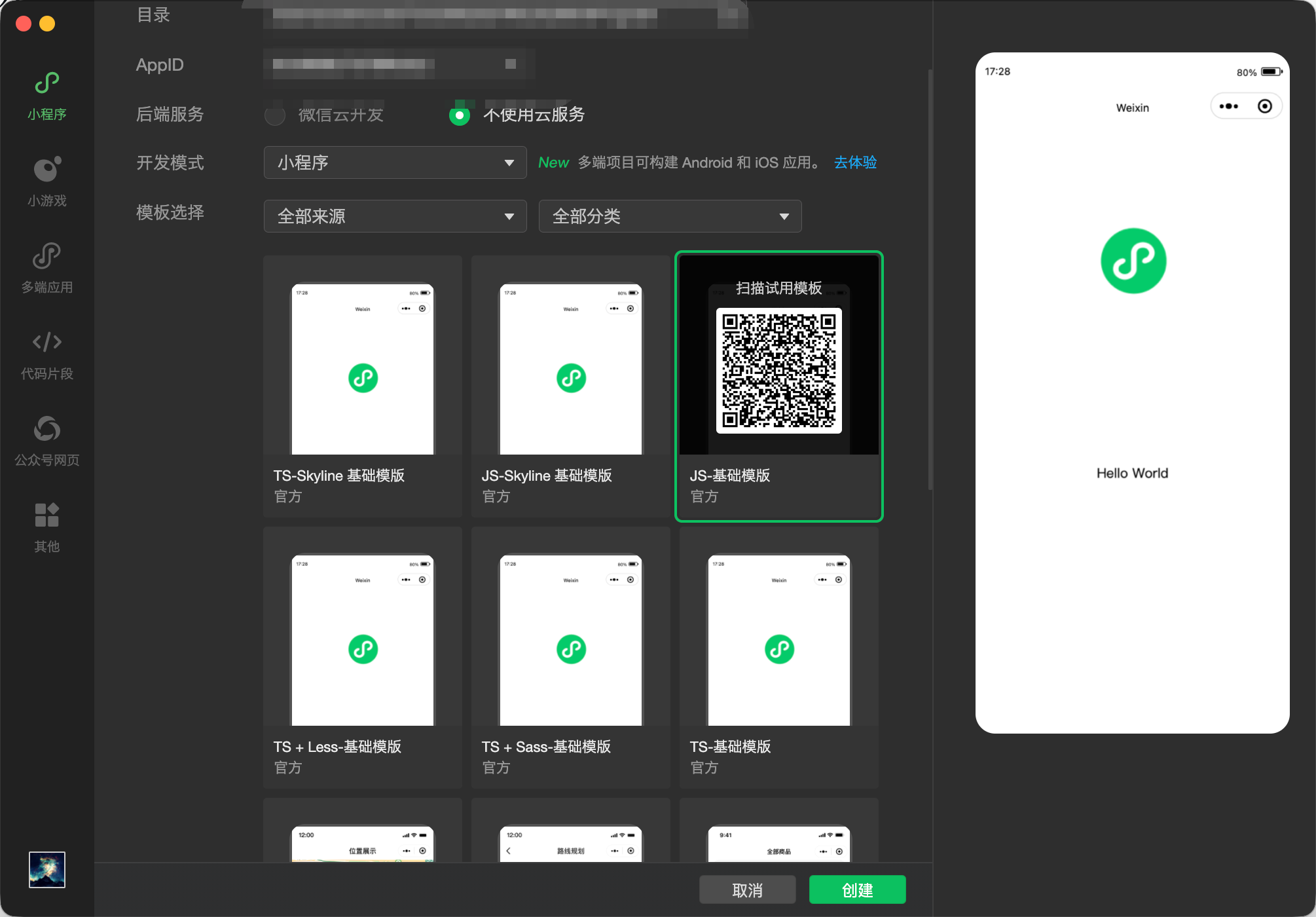Select 公众号网页 sidebar icon

tap(46, 429)
